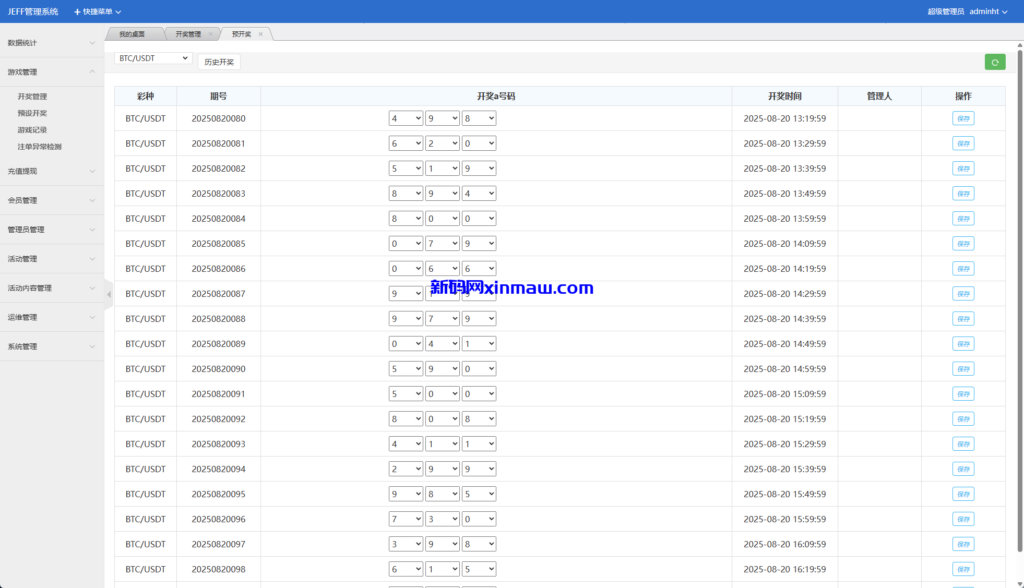The image size is (1024, 588).
Task: Click the 历史开奖 button
Action: 219,62
